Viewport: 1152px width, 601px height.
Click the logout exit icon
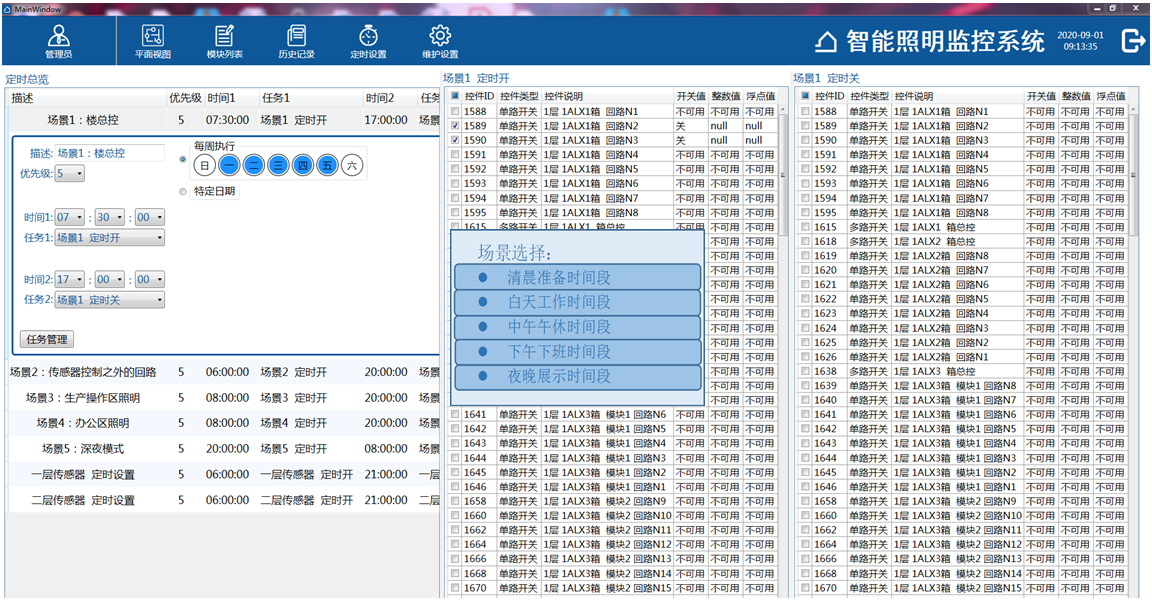pyautogui.click(x=1133, y=41)
